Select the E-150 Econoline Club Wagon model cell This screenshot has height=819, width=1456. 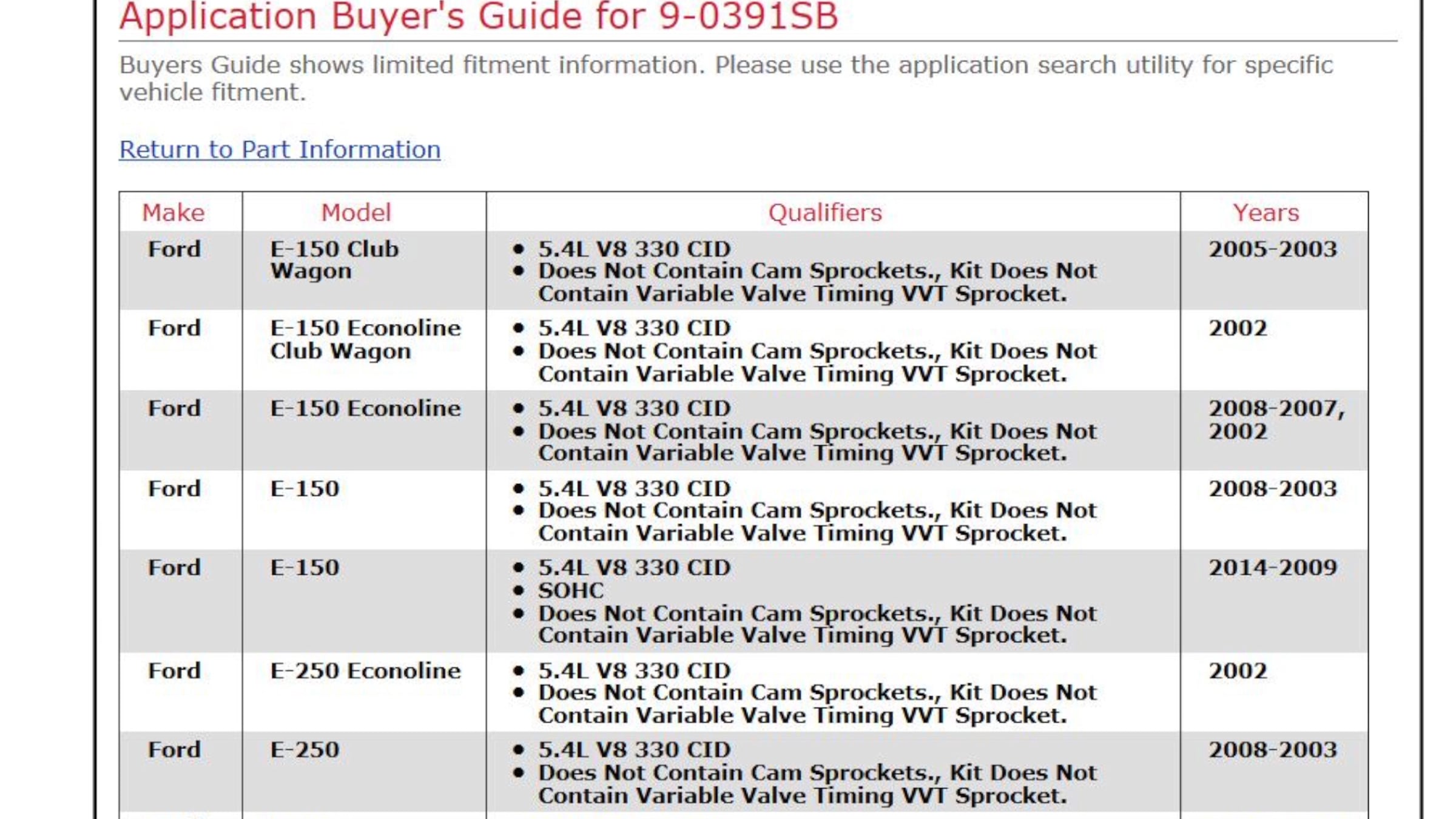click(x=365, y=340)
